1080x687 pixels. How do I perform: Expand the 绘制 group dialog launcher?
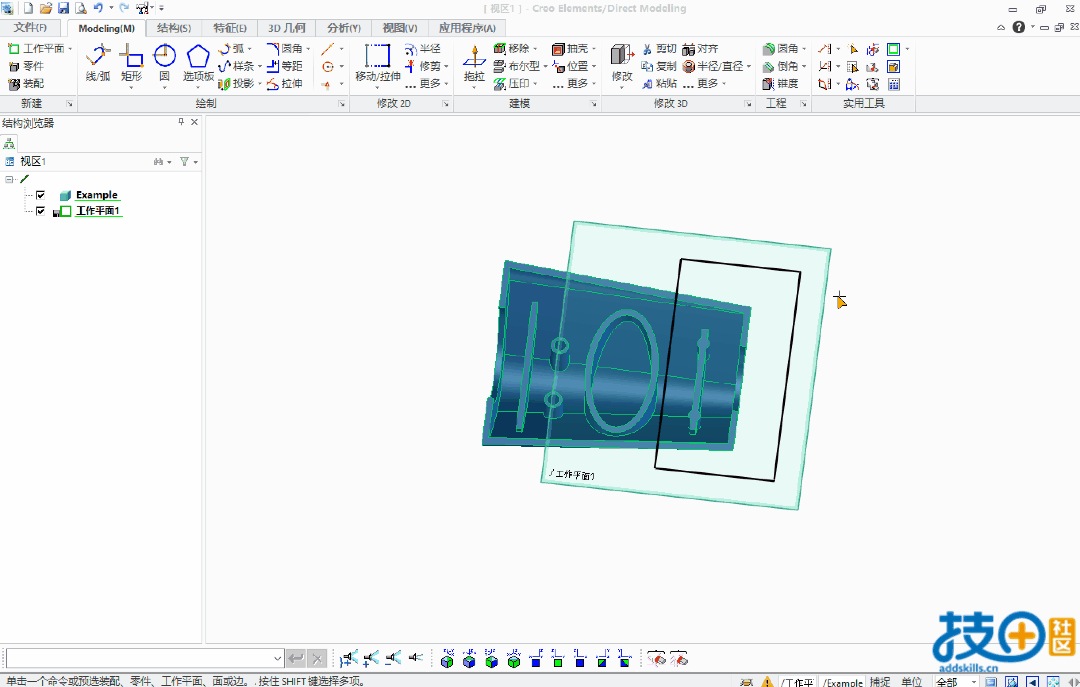coord(342,104)
